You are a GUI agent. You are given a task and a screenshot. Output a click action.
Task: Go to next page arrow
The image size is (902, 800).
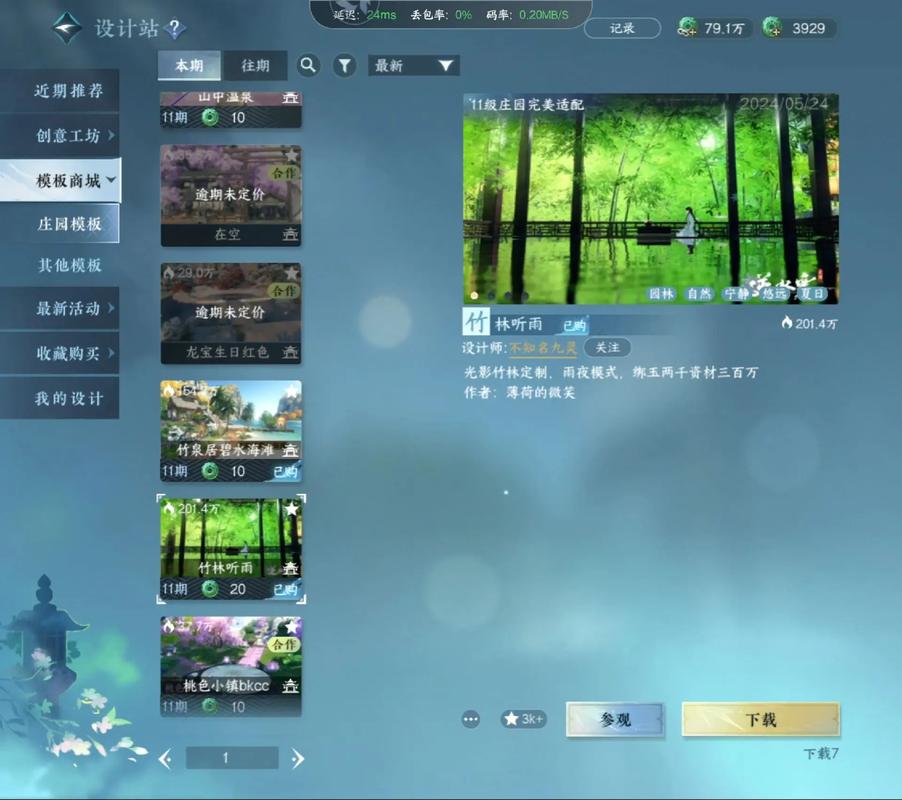click(x=297, y=759)
